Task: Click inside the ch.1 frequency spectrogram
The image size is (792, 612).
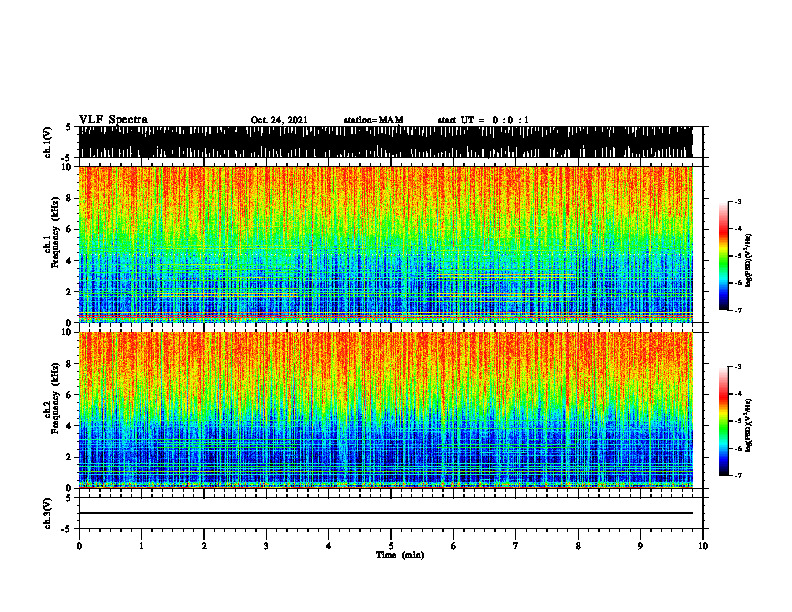Action: (385, 244)
